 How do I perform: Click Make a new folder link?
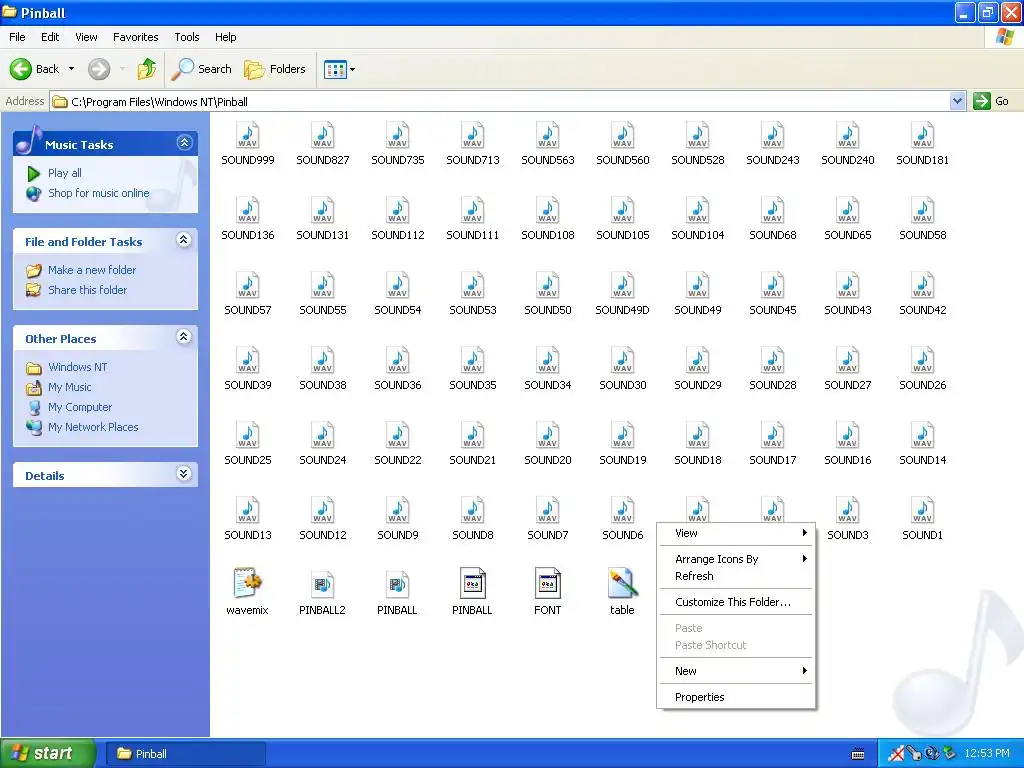(92, 270)
